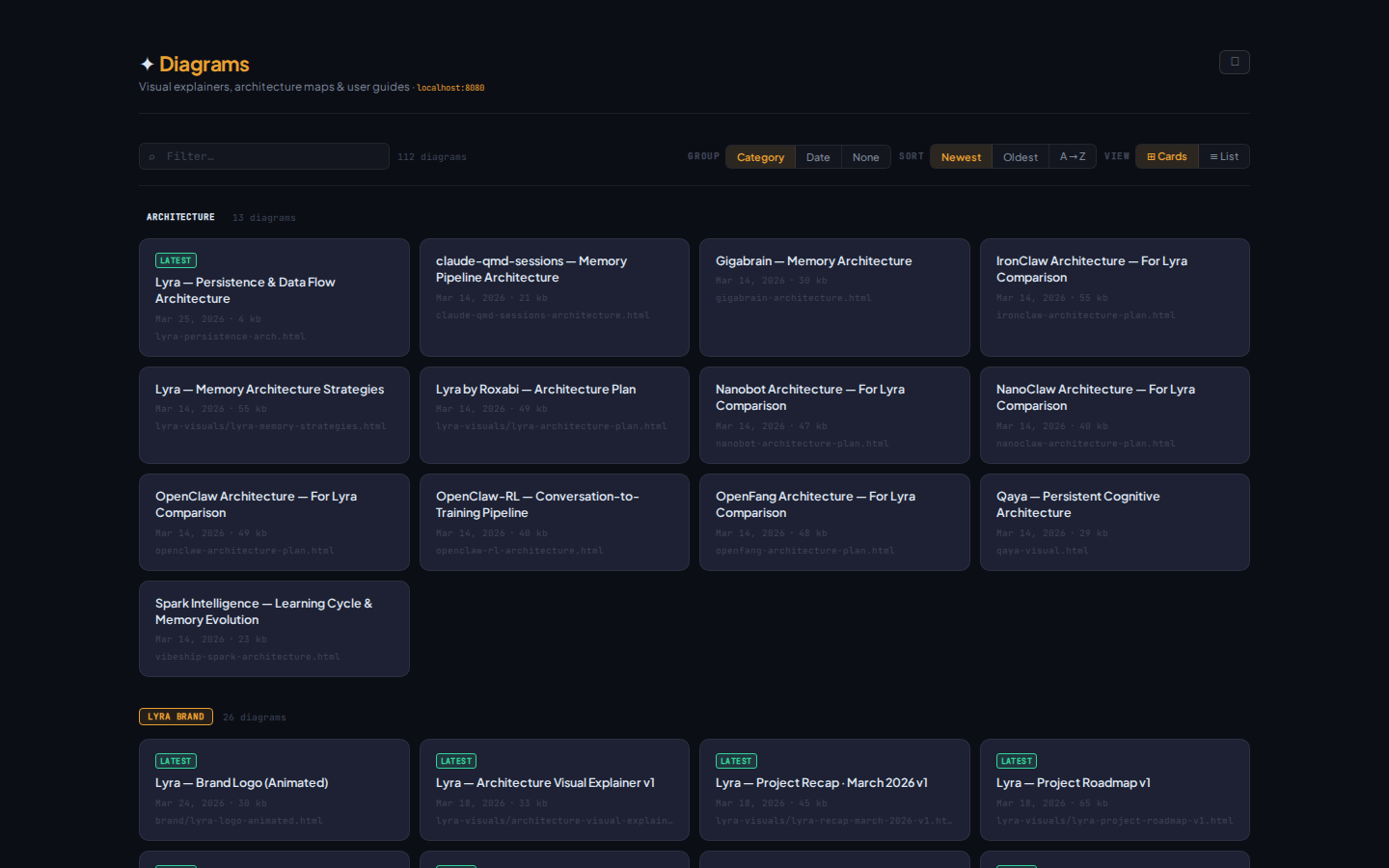
Task: Open the Qaya Persistent Cognitive Architecture card
Action: tap(1114, 521)
